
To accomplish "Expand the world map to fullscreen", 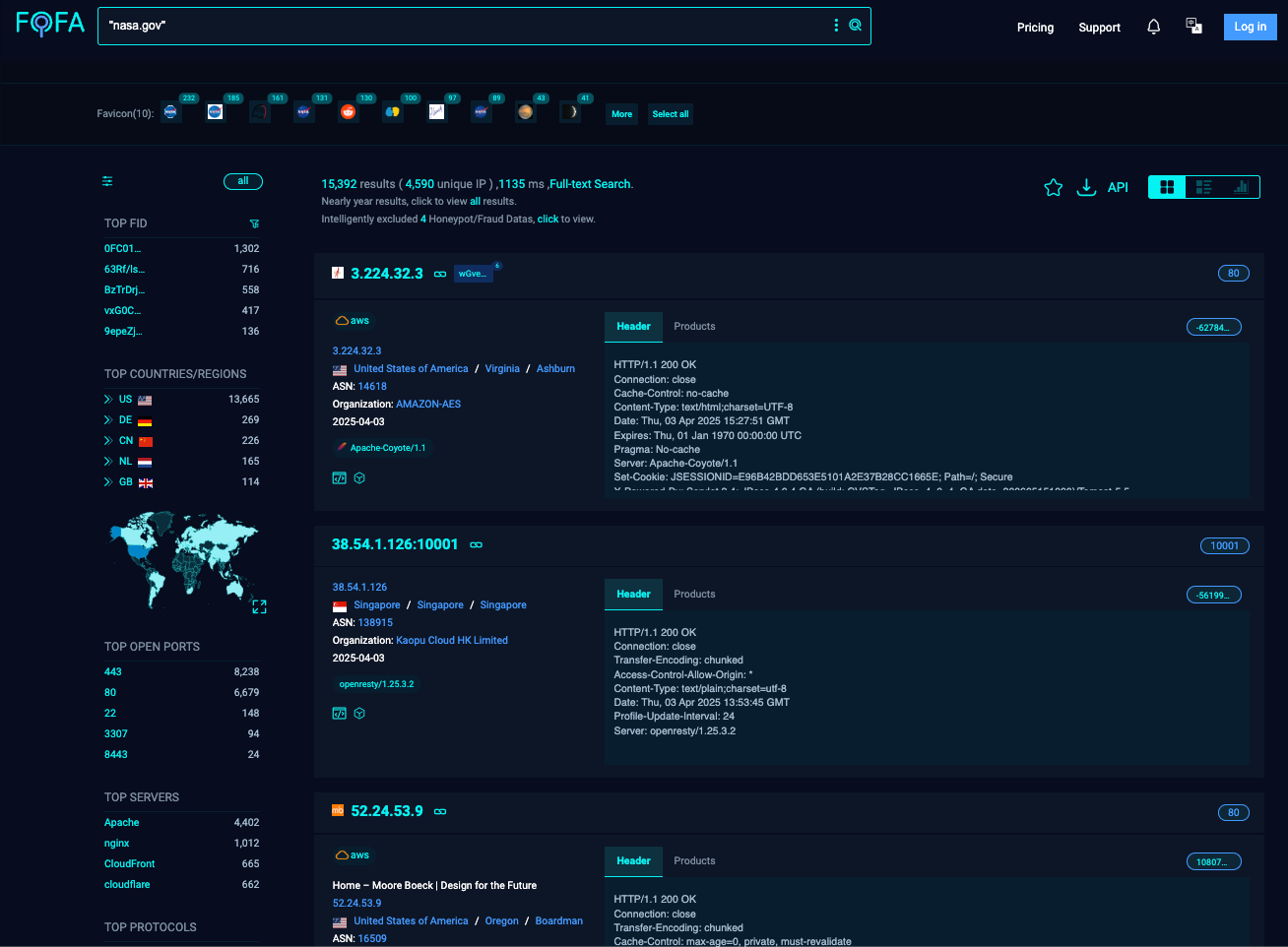I will pyautogui.click(x=259, y=606).
